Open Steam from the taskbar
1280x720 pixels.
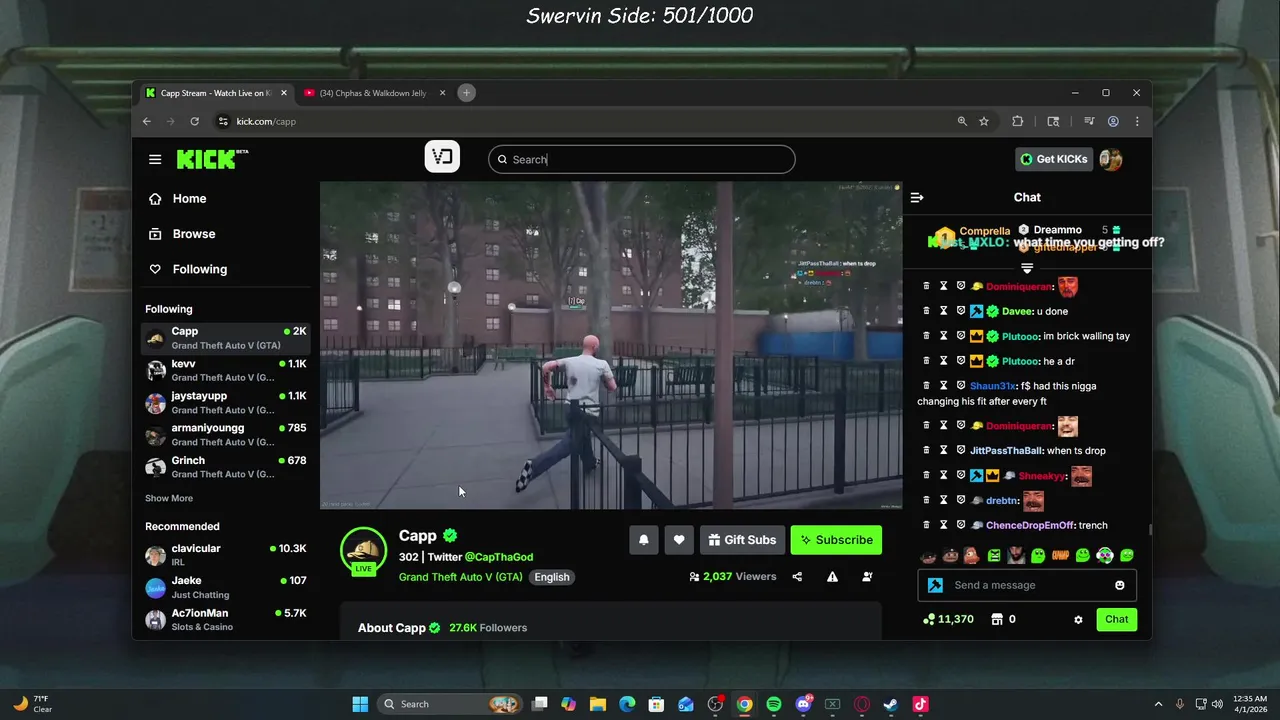(x=891, y=704)
